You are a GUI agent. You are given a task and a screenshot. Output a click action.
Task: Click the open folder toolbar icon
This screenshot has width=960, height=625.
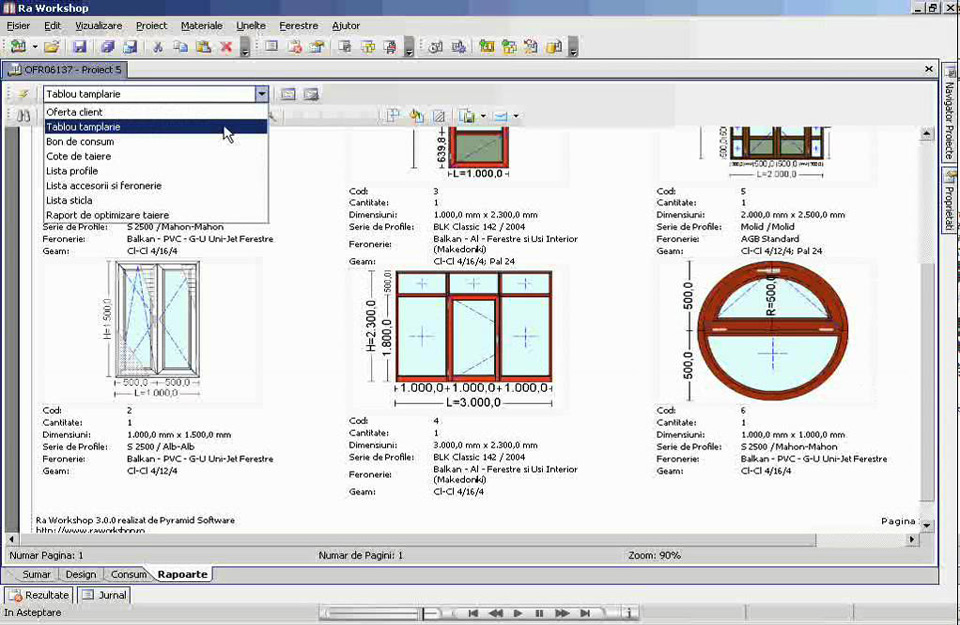coord(52,47)
